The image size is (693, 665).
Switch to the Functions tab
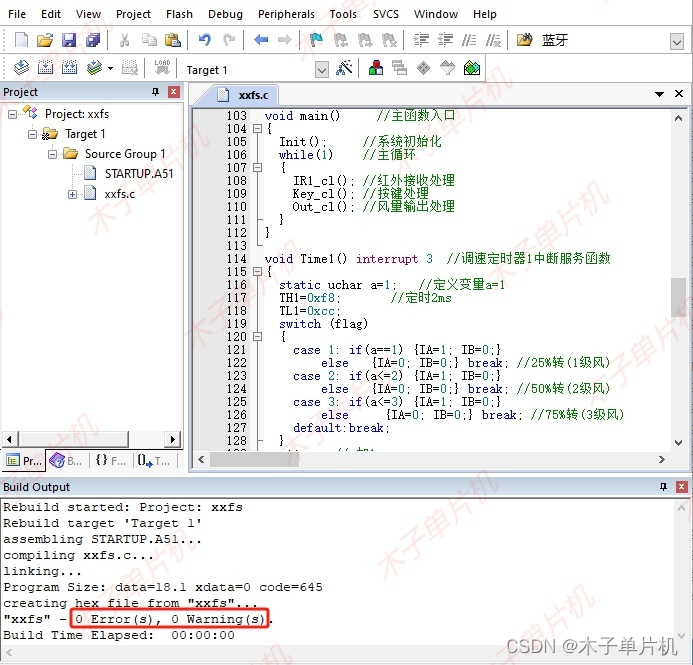pyautogui.click(x=110, y=461)
